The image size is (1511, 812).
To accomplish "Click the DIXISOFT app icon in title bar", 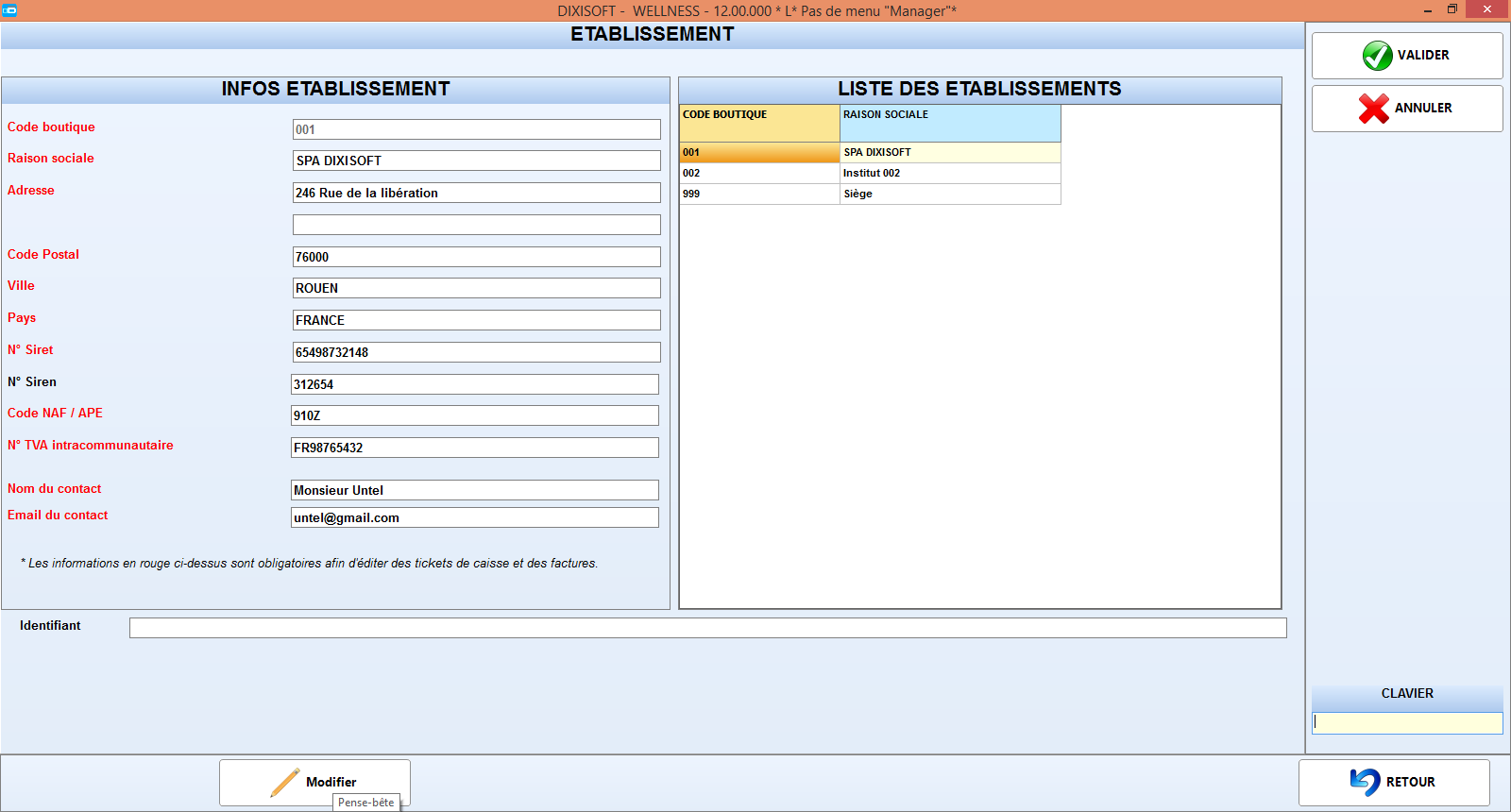I will pos(9,10).
